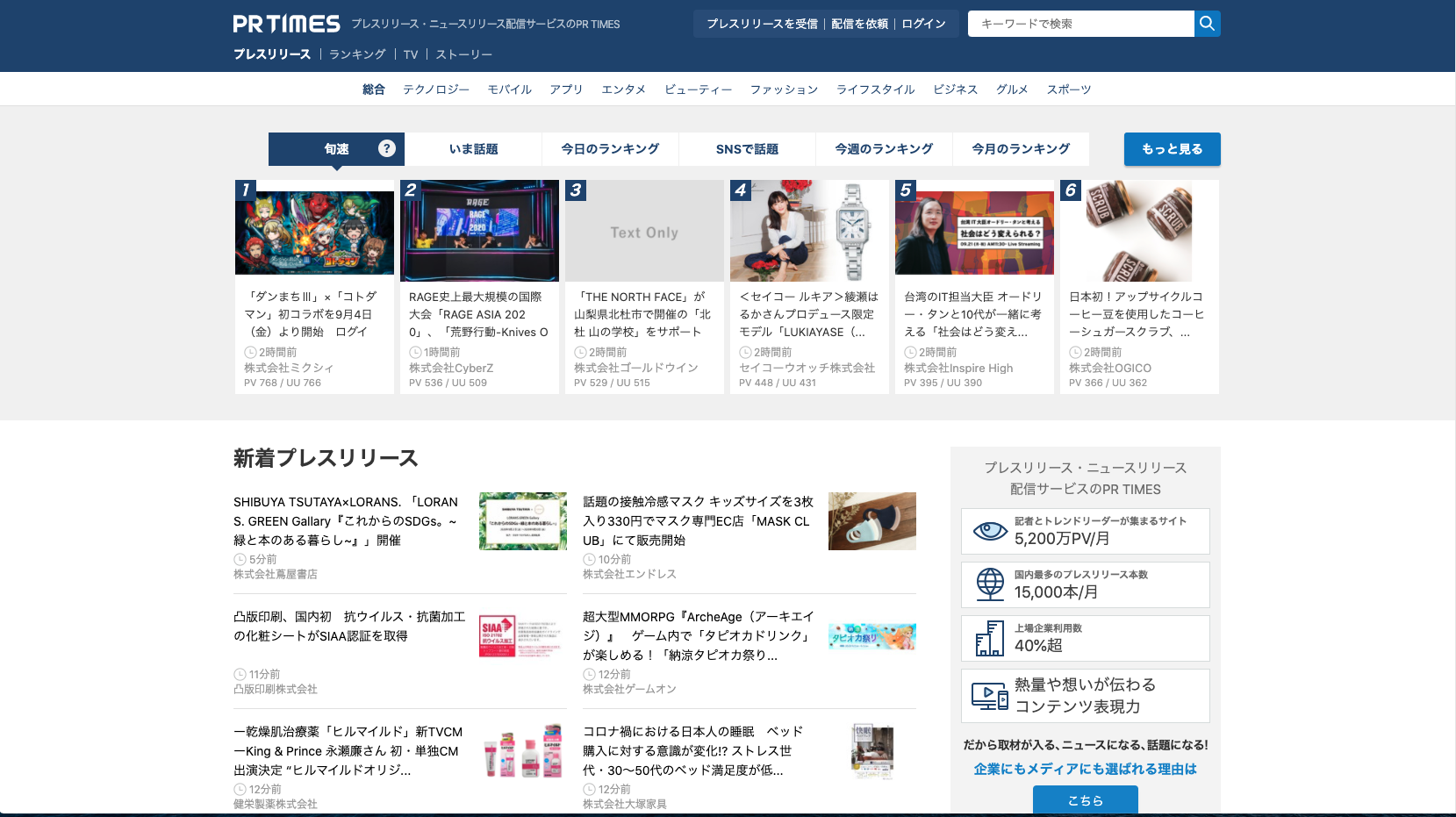Open the アプリ category
1456x817 pixels.
point(566,90)
